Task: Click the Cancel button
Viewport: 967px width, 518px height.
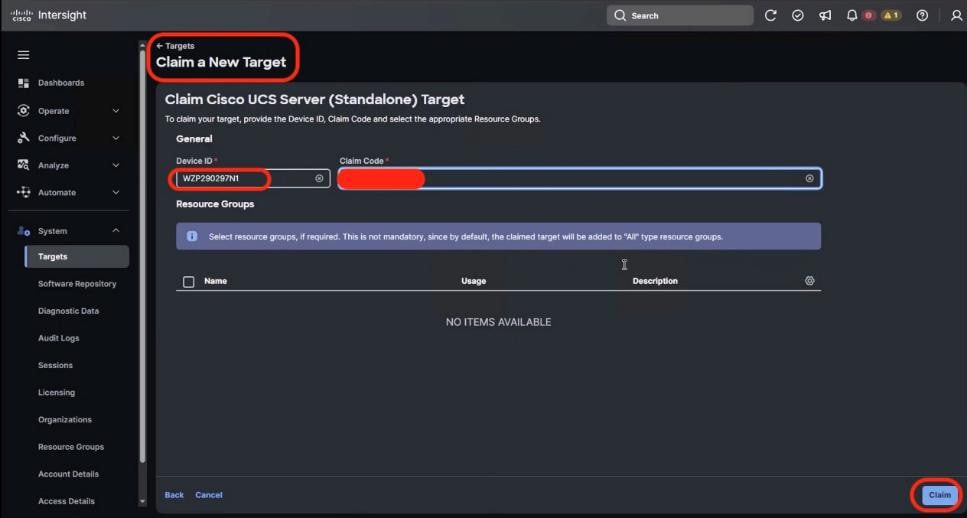Action: tap(208, 495)
